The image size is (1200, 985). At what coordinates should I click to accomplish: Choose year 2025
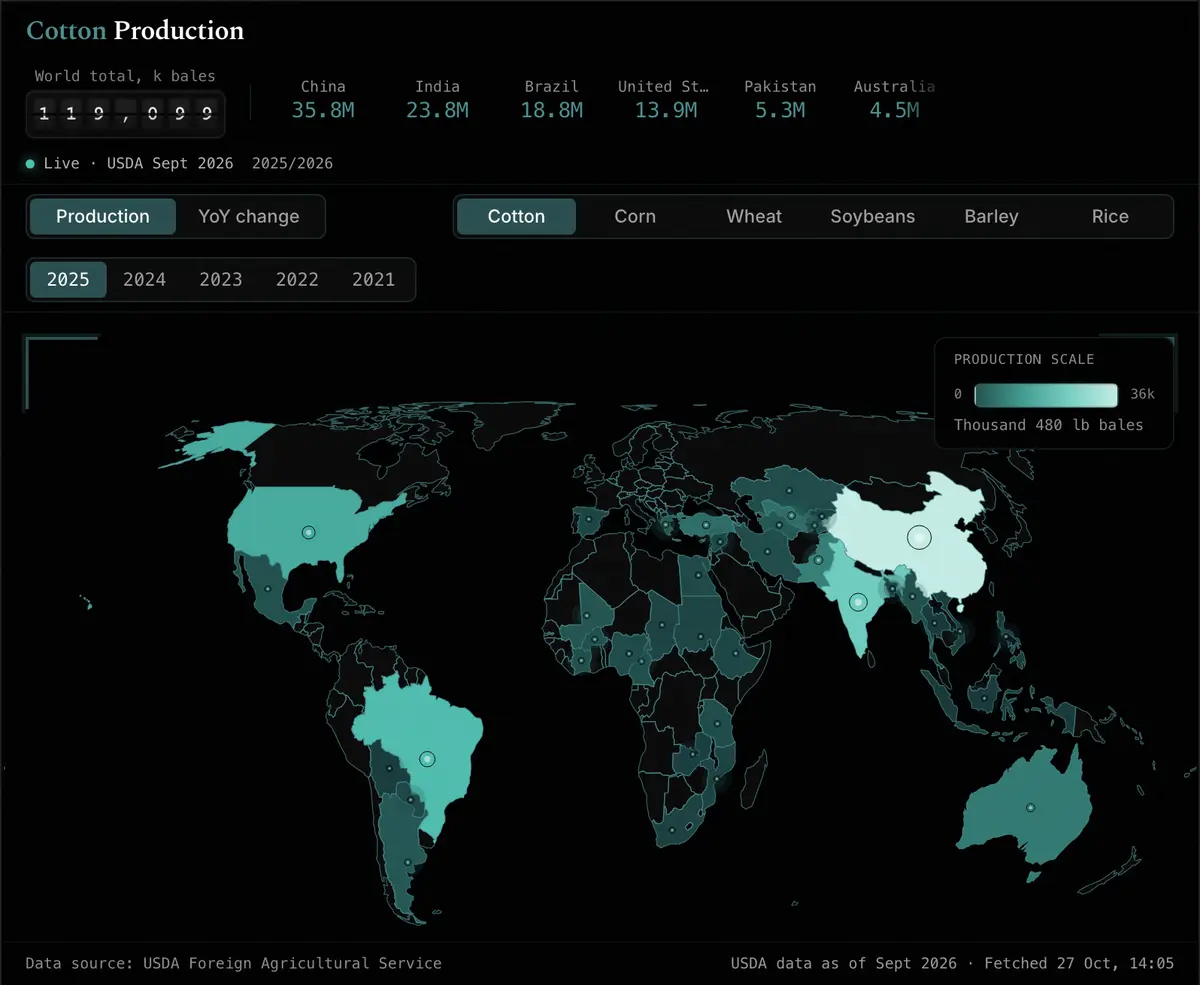click(x=68, y=279)
